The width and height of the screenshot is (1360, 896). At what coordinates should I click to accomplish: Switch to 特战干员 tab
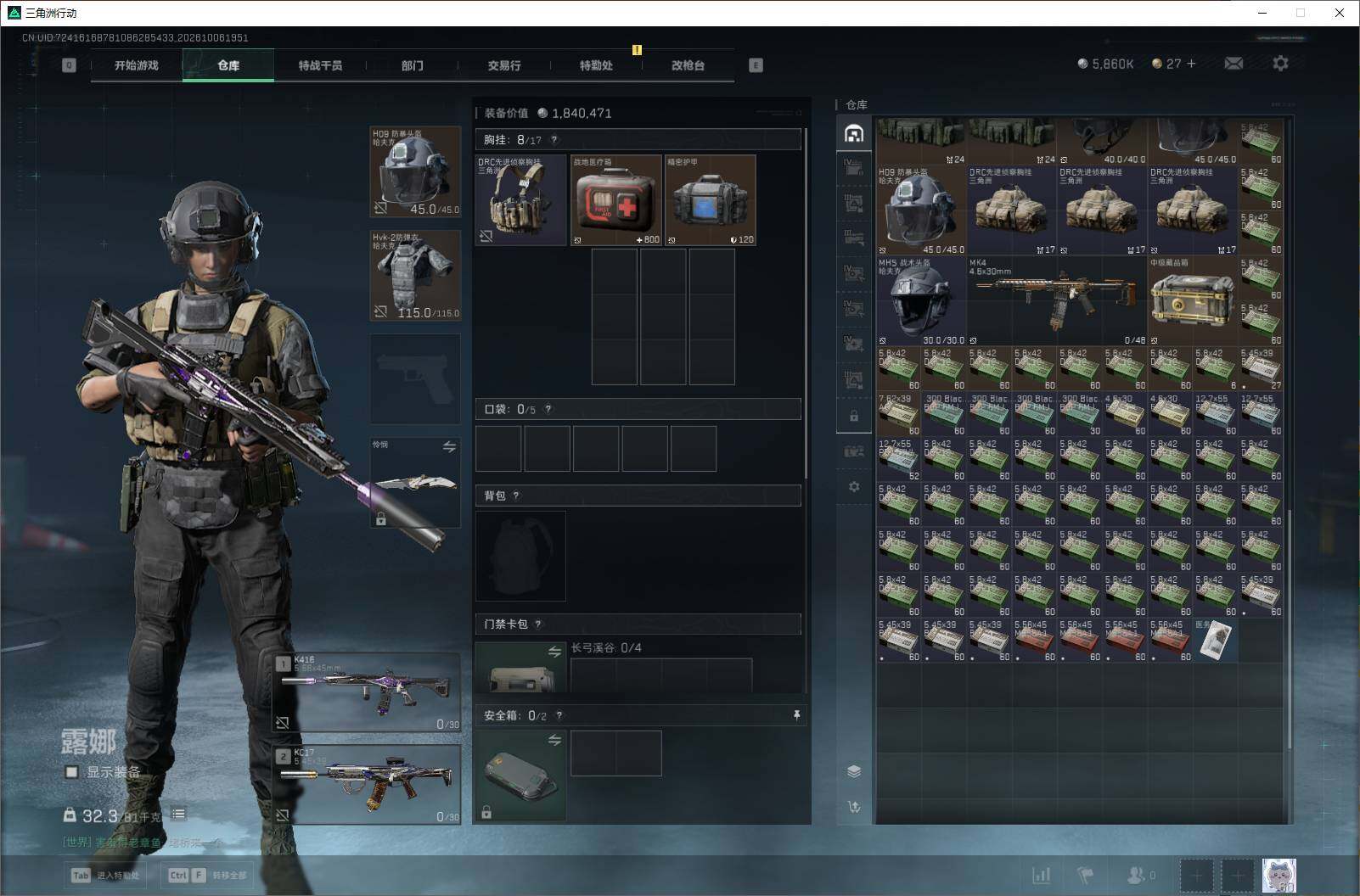(320, 65)
